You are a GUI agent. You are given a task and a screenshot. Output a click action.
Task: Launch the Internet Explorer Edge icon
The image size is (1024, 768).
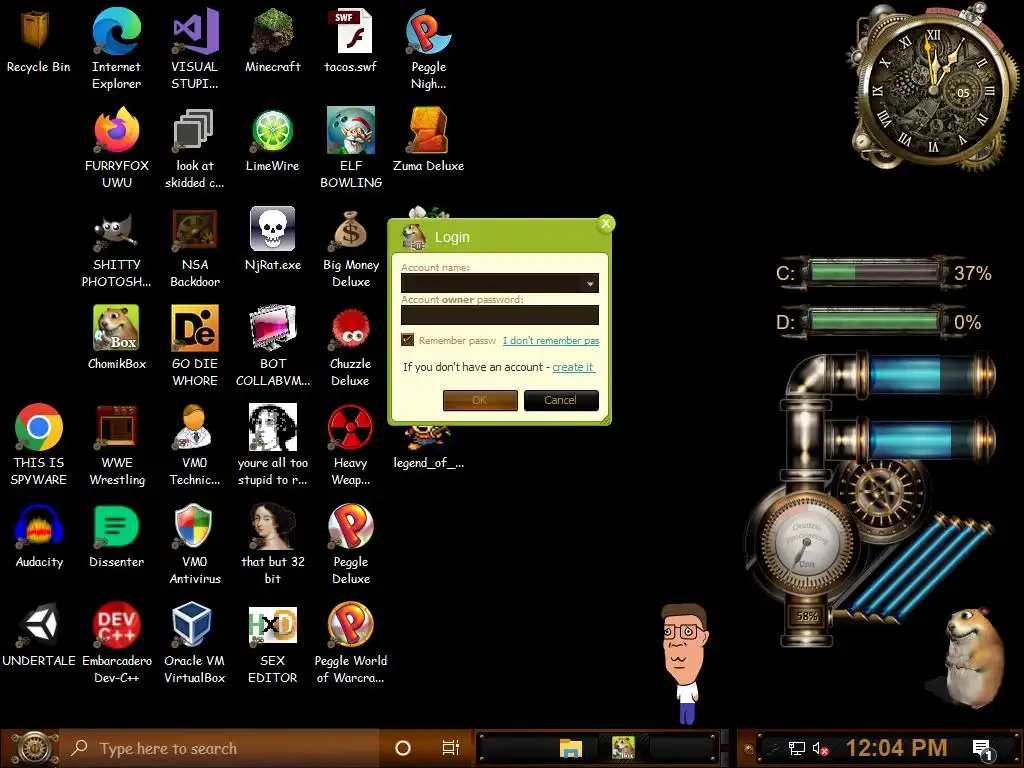click(116, 30)
